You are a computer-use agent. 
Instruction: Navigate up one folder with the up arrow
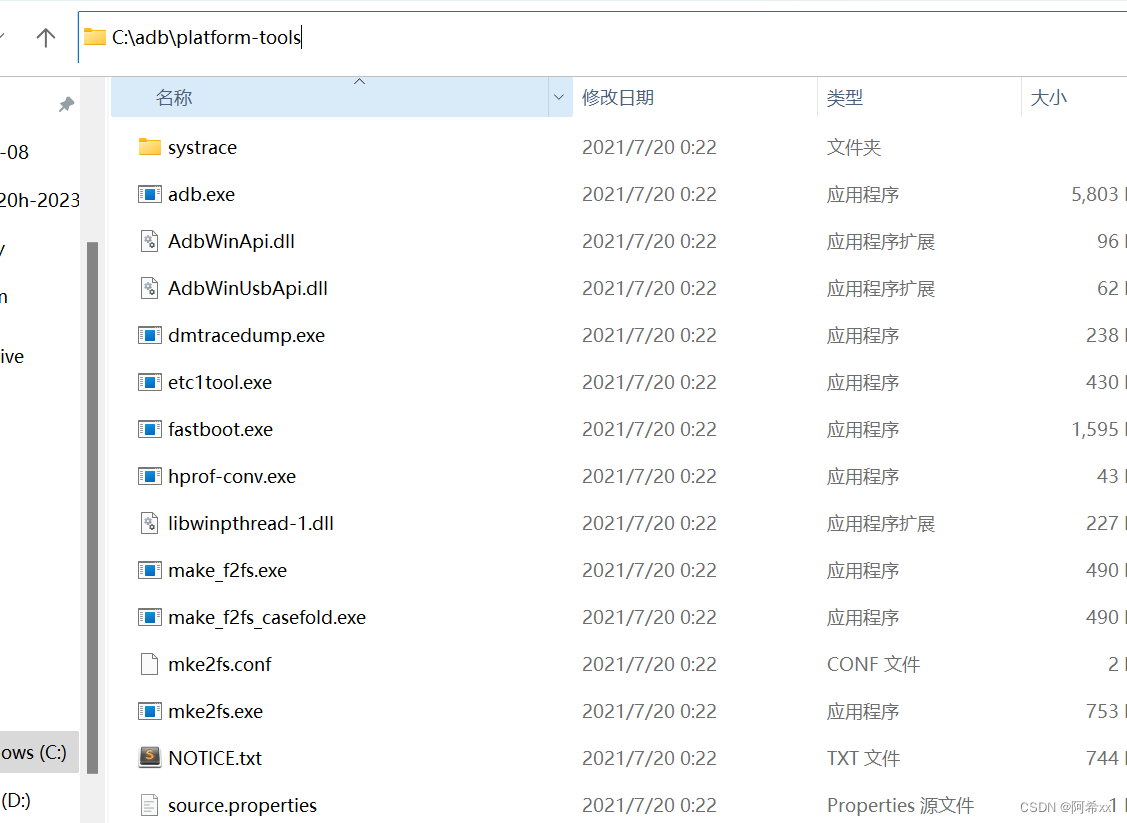46,36
